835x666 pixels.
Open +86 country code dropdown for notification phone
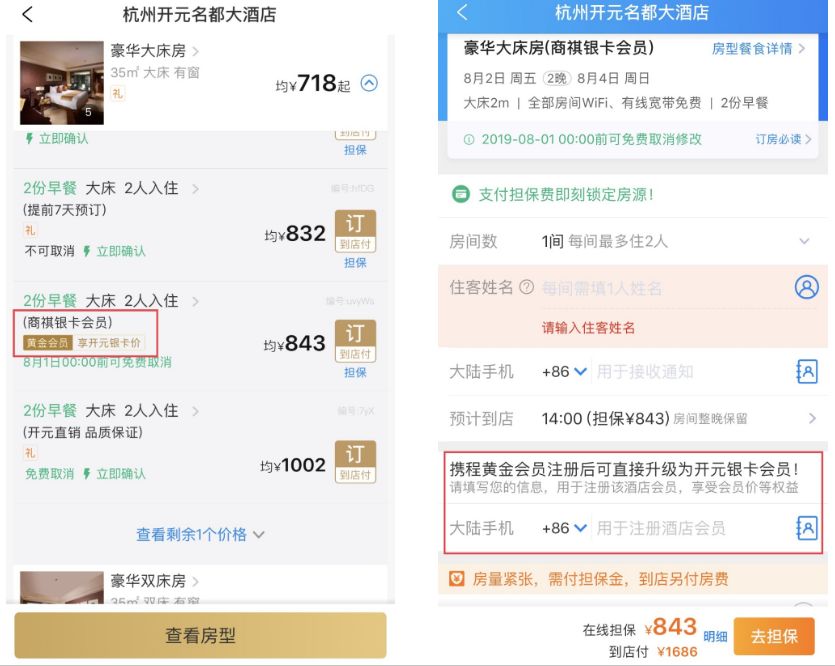pyautogui.click(x=564, y=371)
